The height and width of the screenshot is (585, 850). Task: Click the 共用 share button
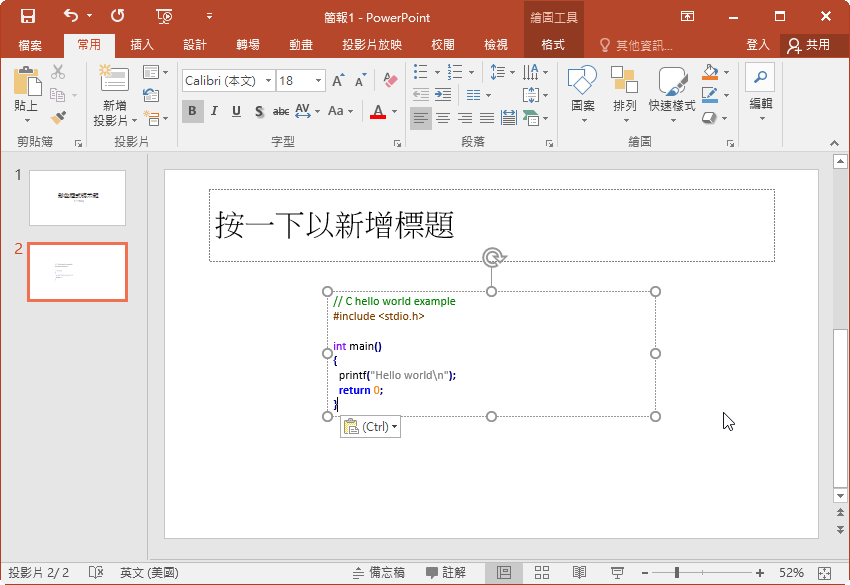(x=809, y=45)
